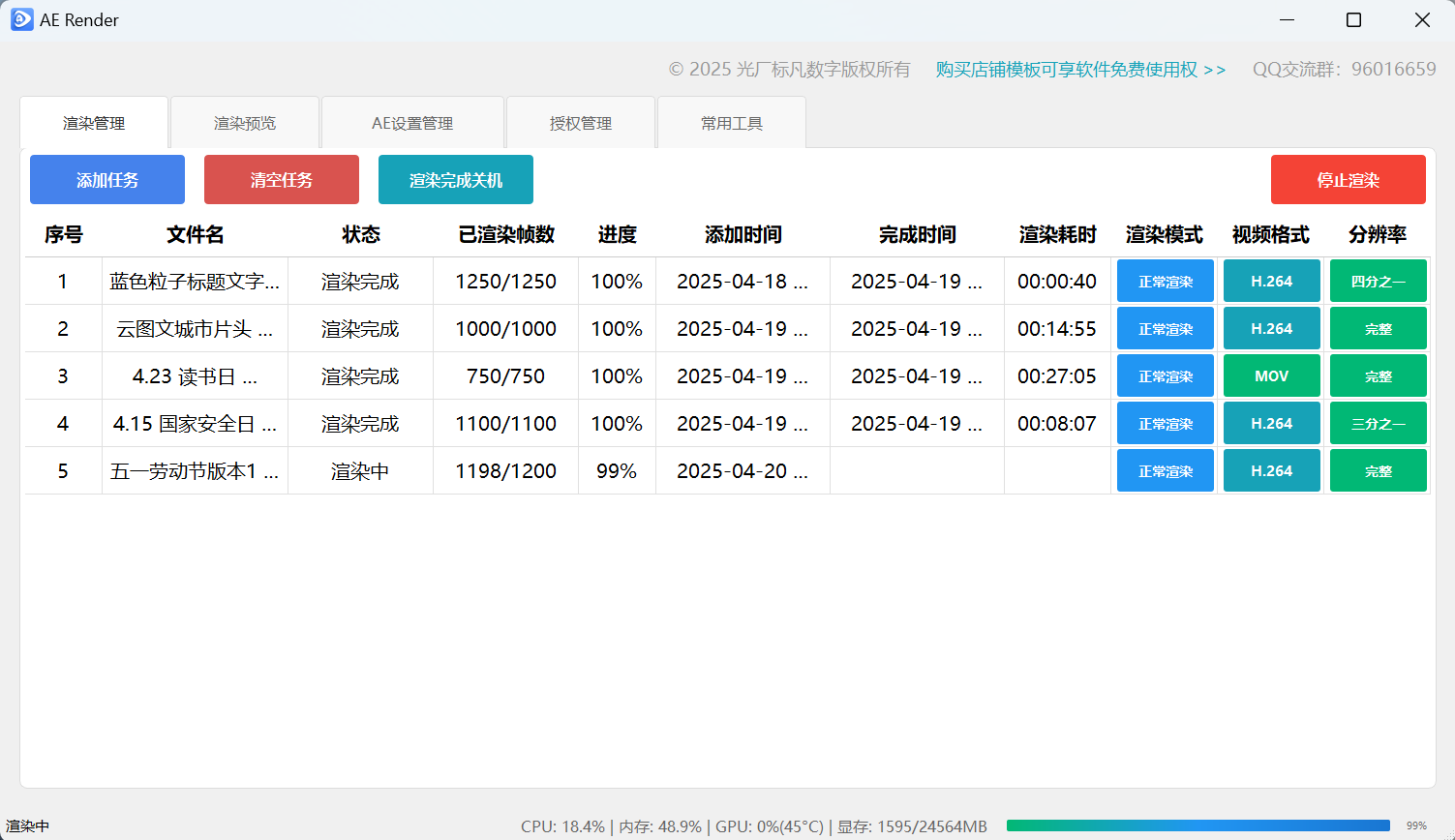
Task: Click the 添加任务 button to add a task
Action: (x=106, y=179)
